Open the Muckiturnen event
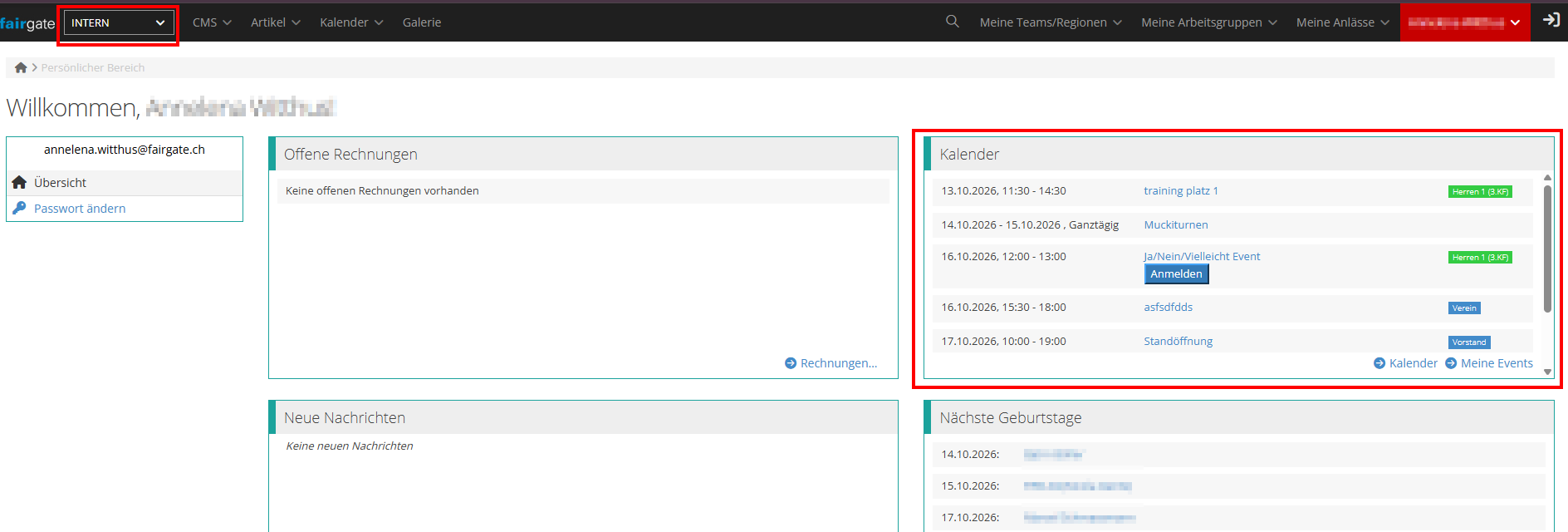1568x532 pixels. click(x=1176, y=225)
